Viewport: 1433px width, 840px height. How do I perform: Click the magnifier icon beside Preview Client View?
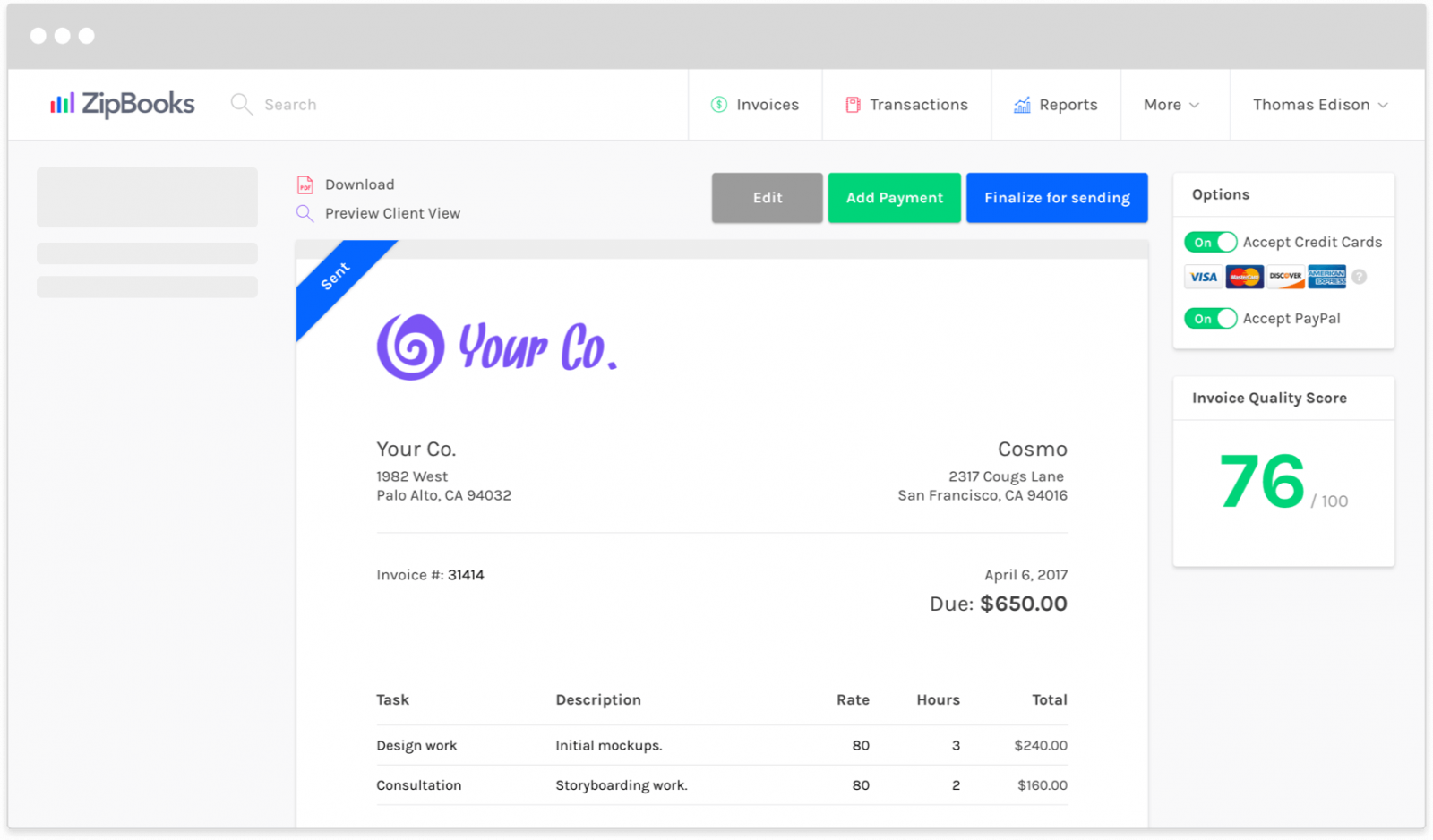[x=305, y=213]
